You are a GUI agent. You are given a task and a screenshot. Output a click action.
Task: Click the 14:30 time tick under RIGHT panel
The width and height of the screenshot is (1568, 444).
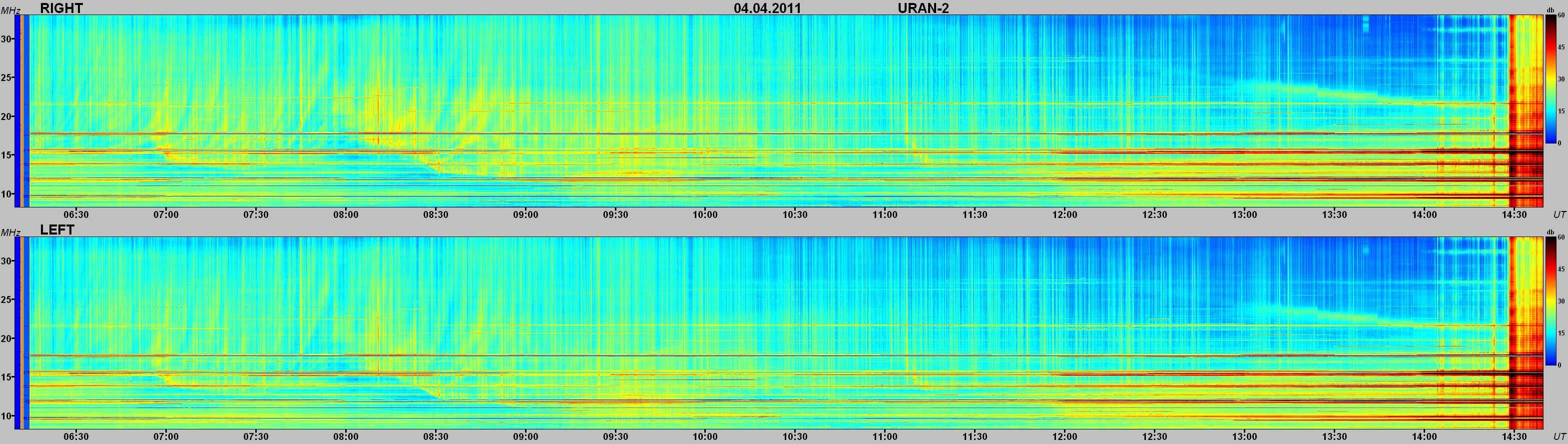coord(1515,214)
